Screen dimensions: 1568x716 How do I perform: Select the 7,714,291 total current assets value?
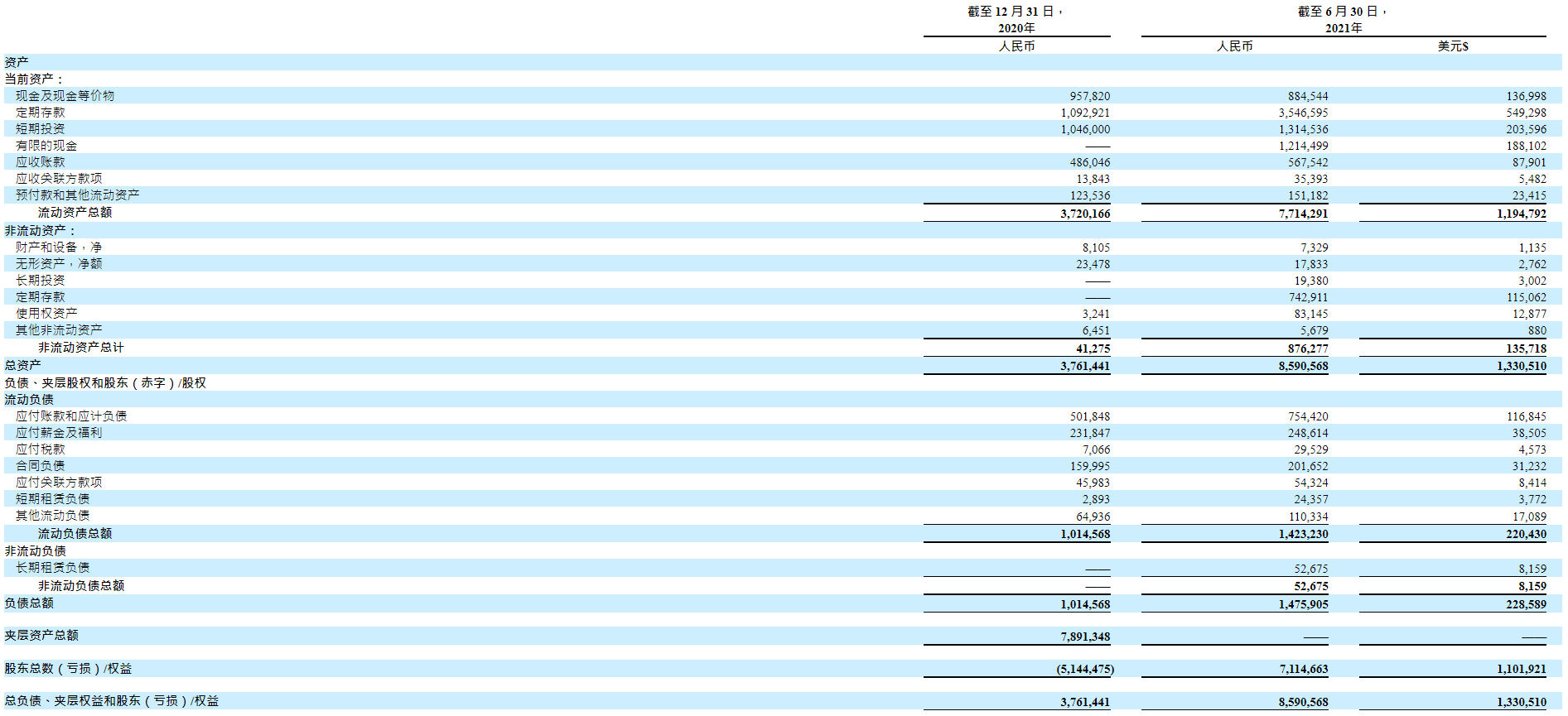1303,214
